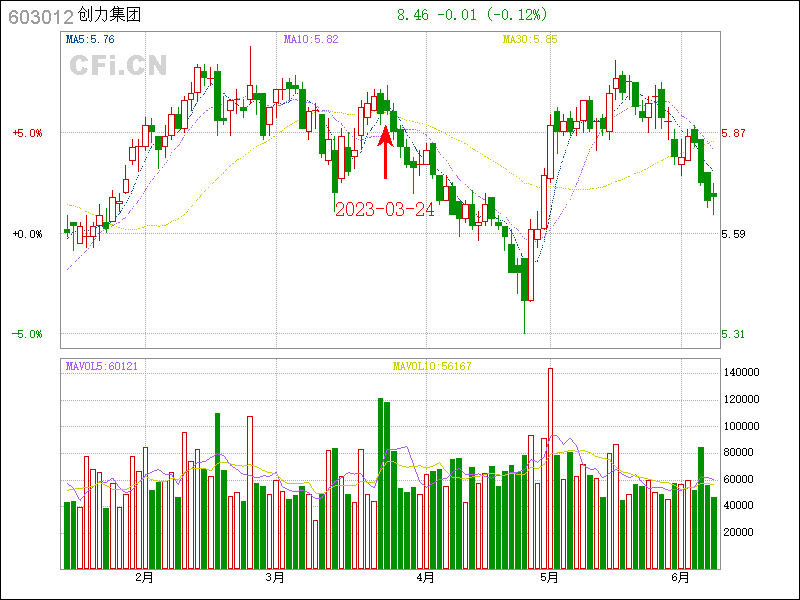This screenshot has height=600, width=800.
Task: Click the MAVOL10:56167 volume label
Action: 432,366
